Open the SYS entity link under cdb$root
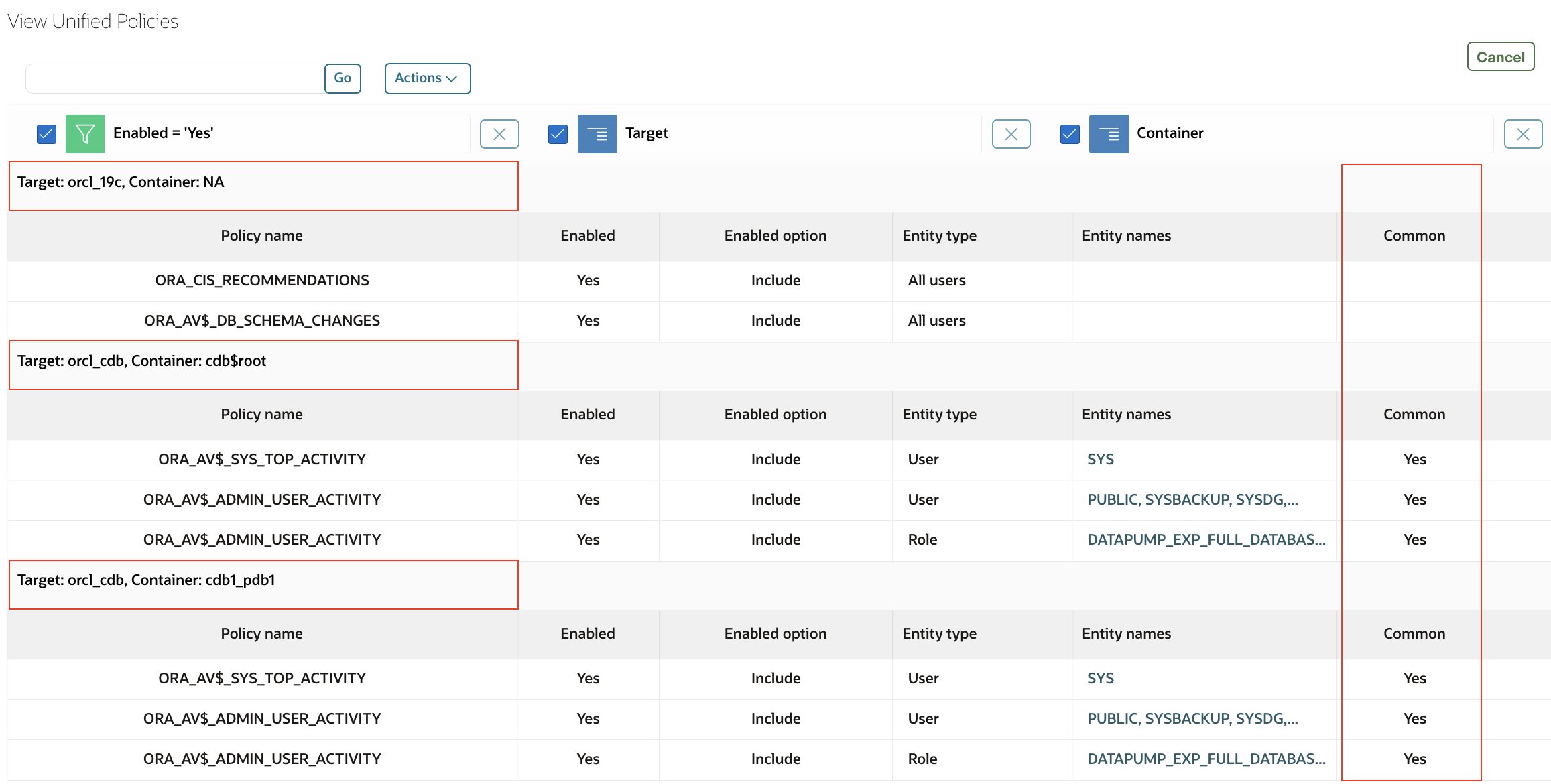 (1099, 459)
